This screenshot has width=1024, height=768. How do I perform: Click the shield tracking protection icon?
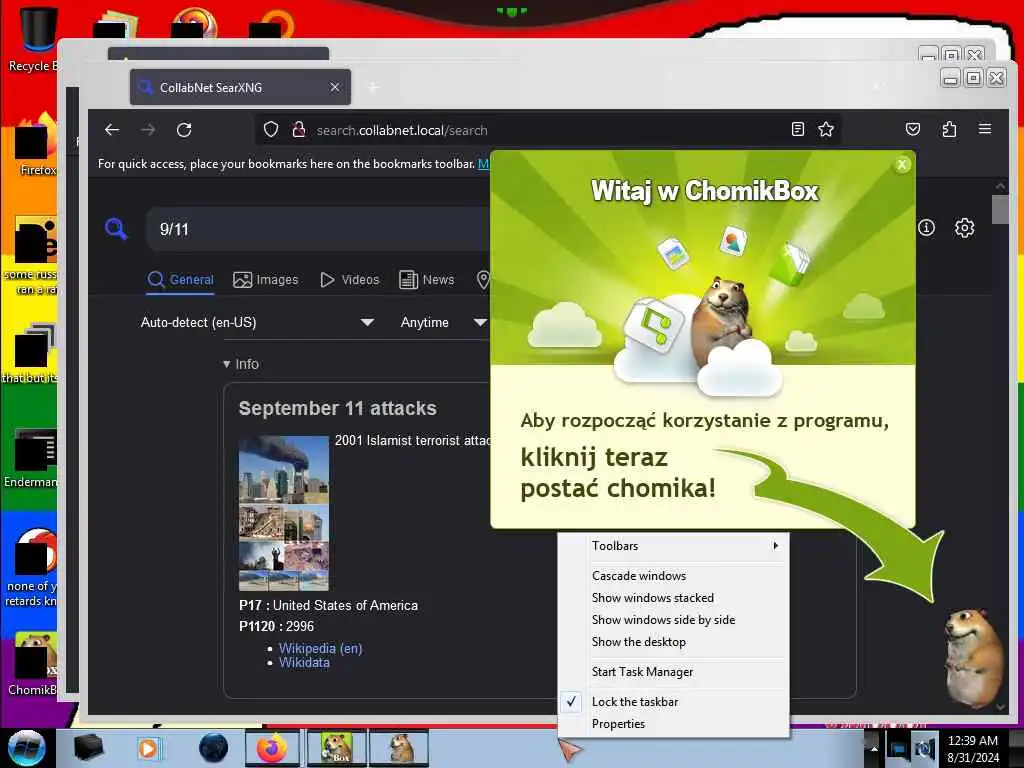271,129
